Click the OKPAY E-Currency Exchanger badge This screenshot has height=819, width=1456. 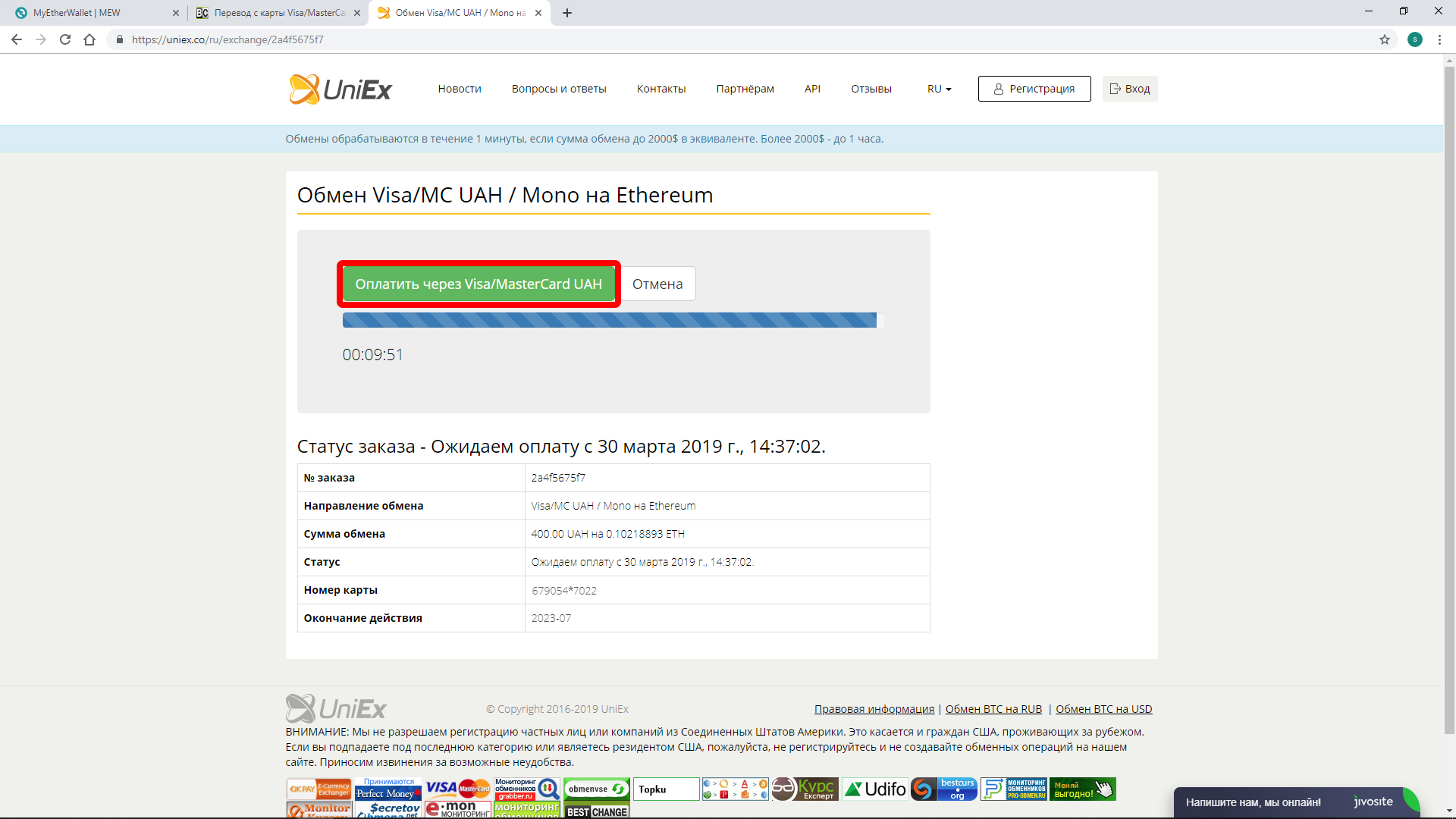pyautogui.click(x=319, y=789)
